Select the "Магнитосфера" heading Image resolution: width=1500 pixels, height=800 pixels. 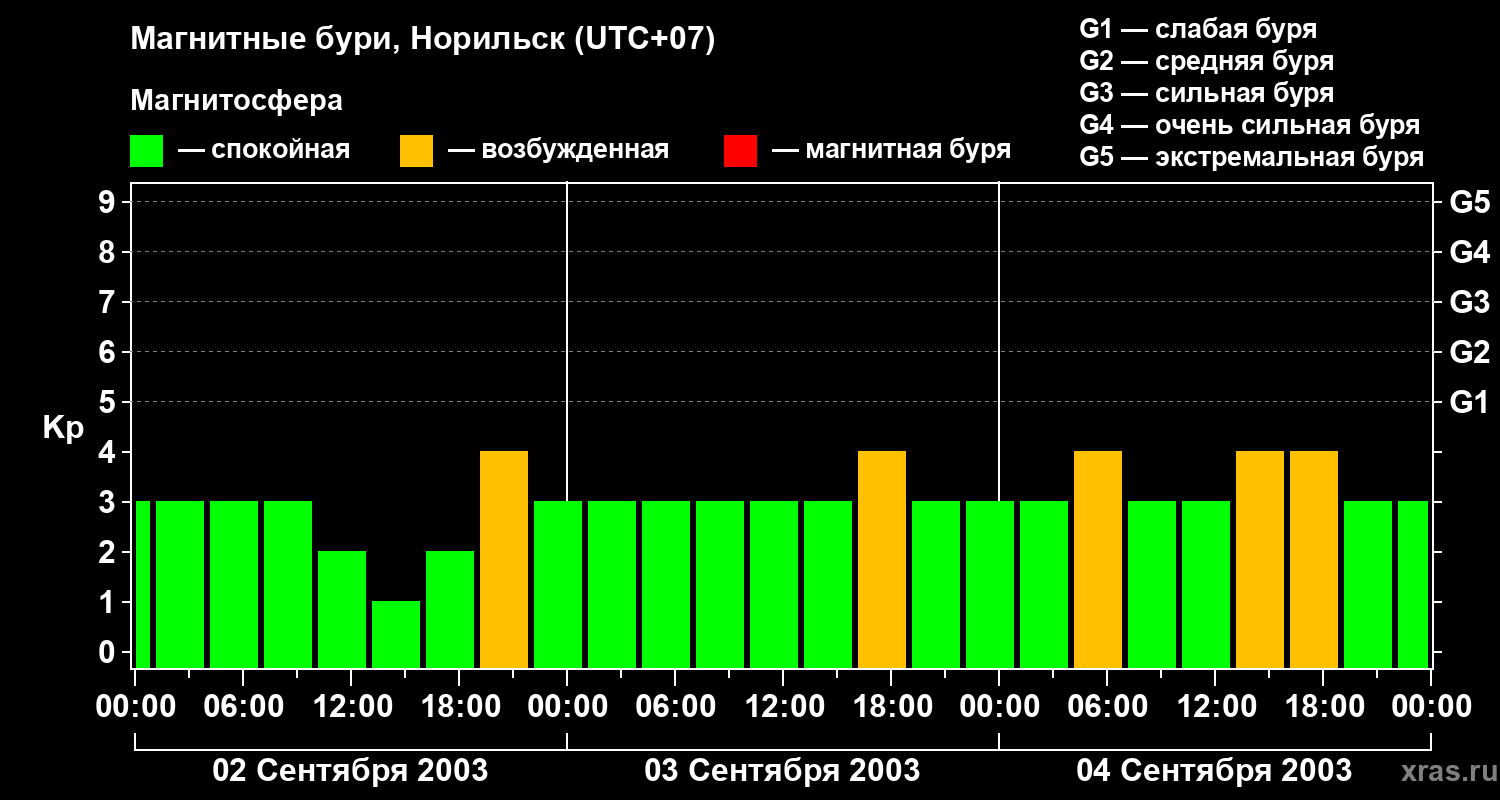click(237, 101)
